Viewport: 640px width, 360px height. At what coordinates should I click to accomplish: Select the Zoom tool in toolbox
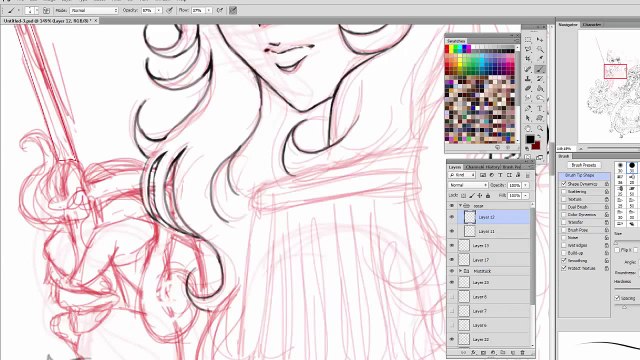pos(540,128)
